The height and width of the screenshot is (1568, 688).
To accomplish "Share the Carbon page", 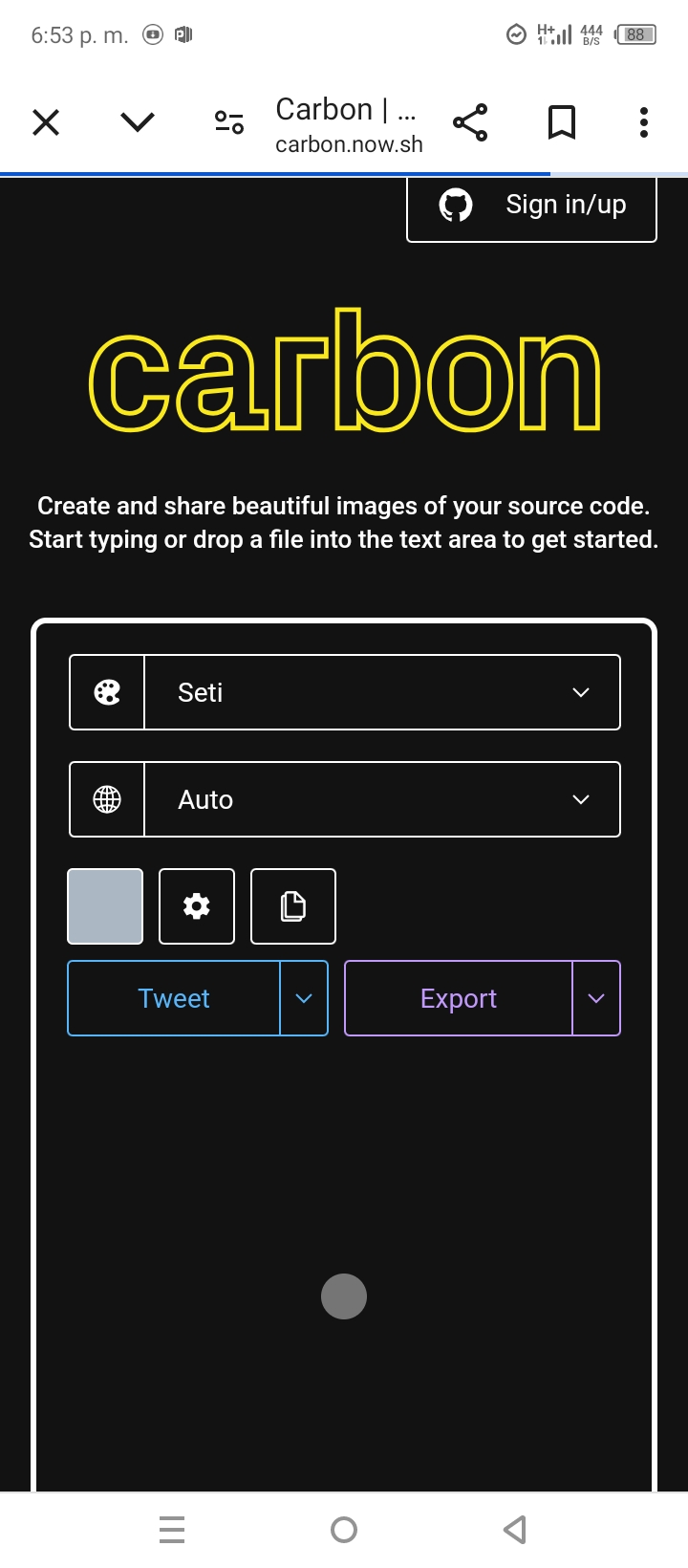I will (470, 122).
